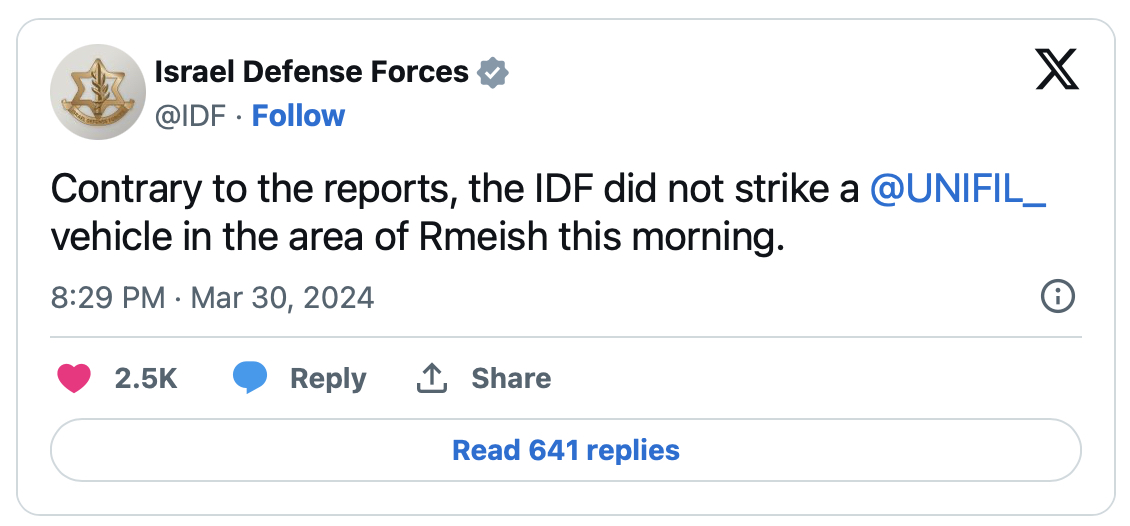This screenshot has width=1130, height=526.
Task: Click the Reply label
Action: 328,378
